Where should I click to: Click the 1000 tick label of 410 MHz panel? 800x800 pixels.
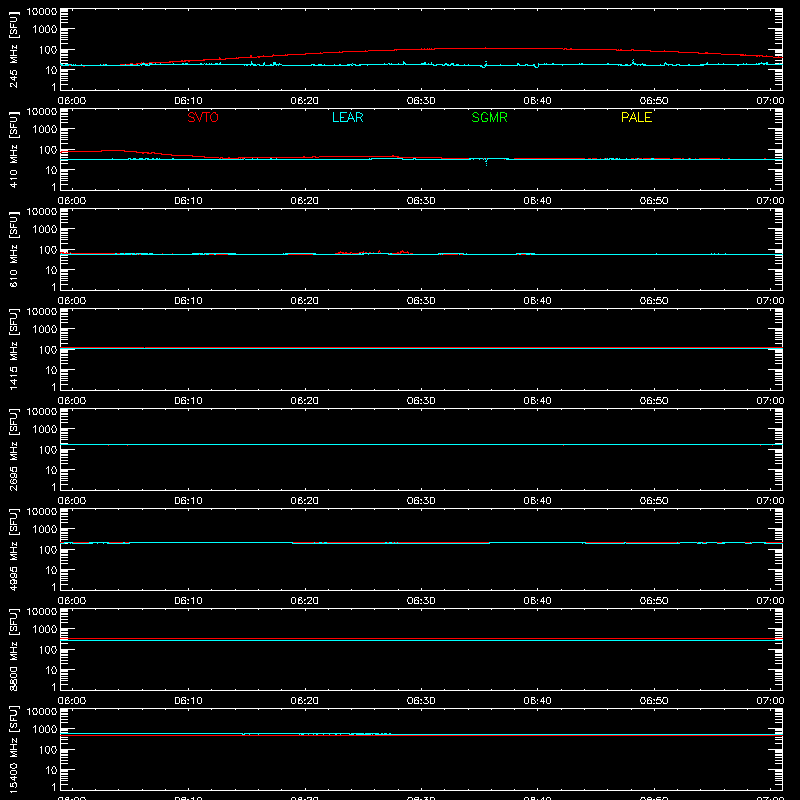coord(45,129)
